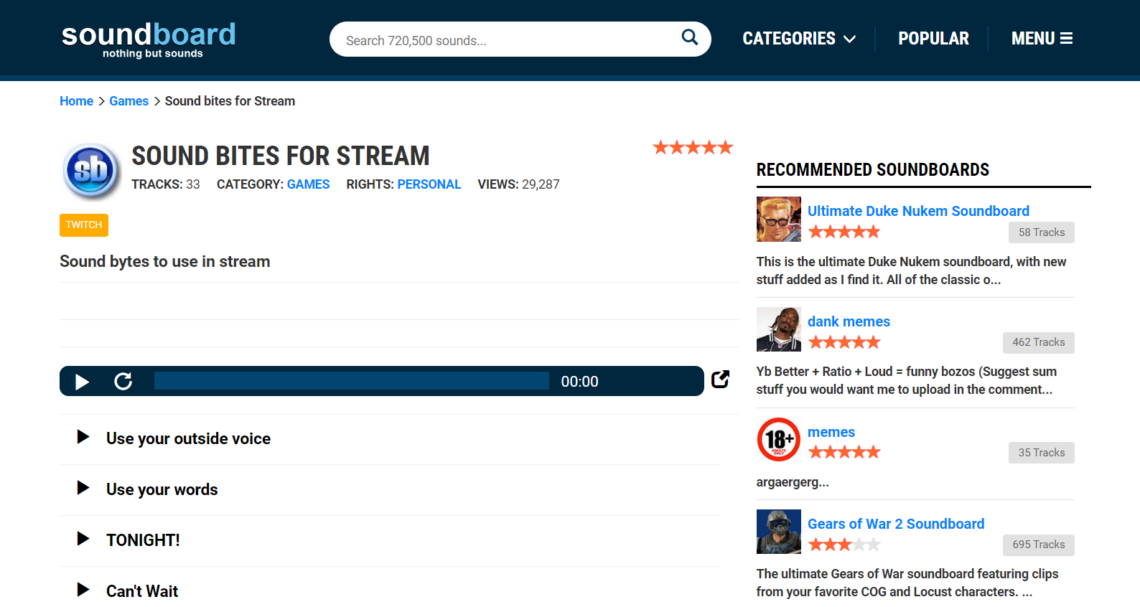
Task: Open the MENU with the hamburger icon
Action: [x=1041, y=38]
